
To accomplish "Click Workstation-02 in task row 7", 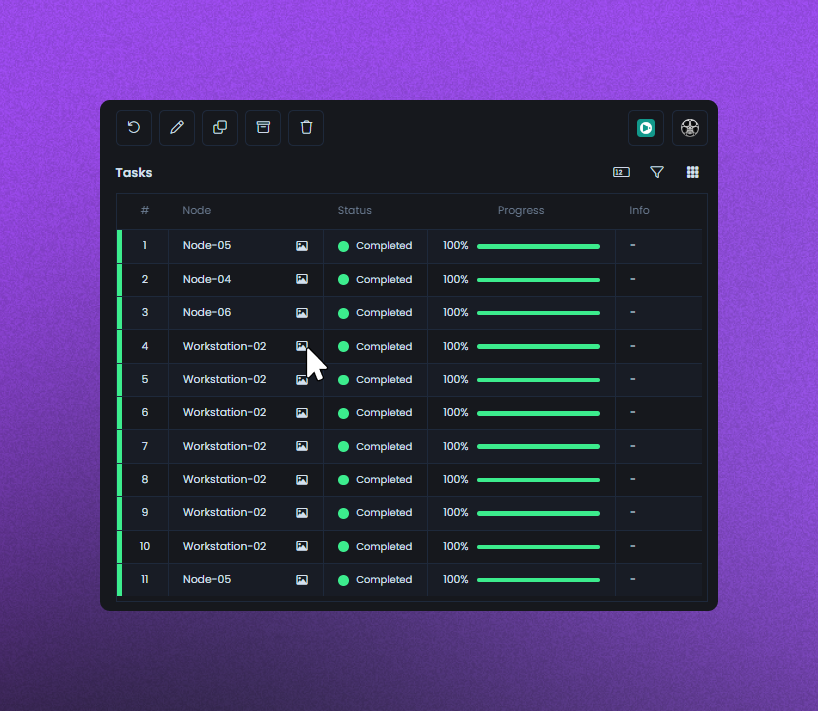I will tap(224, 446).
